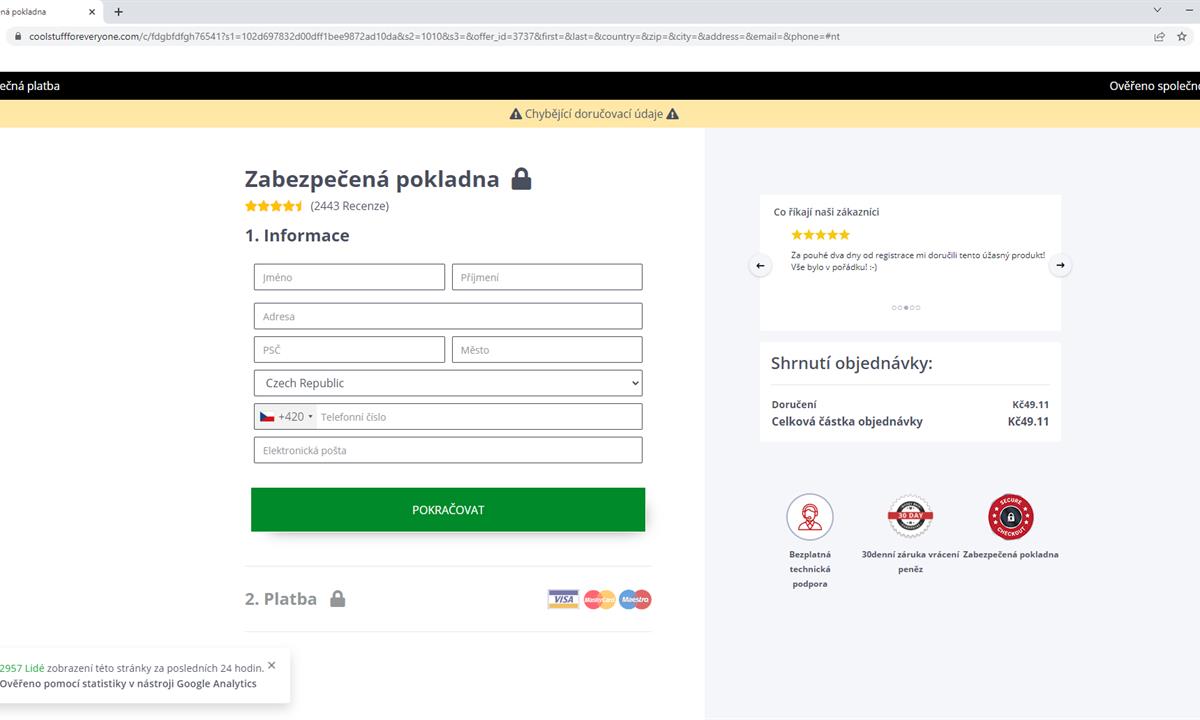Viewport: 1200px width, 720px height.
Task: Expand the +420 phone prefix selector
Action: pos(287,417)
